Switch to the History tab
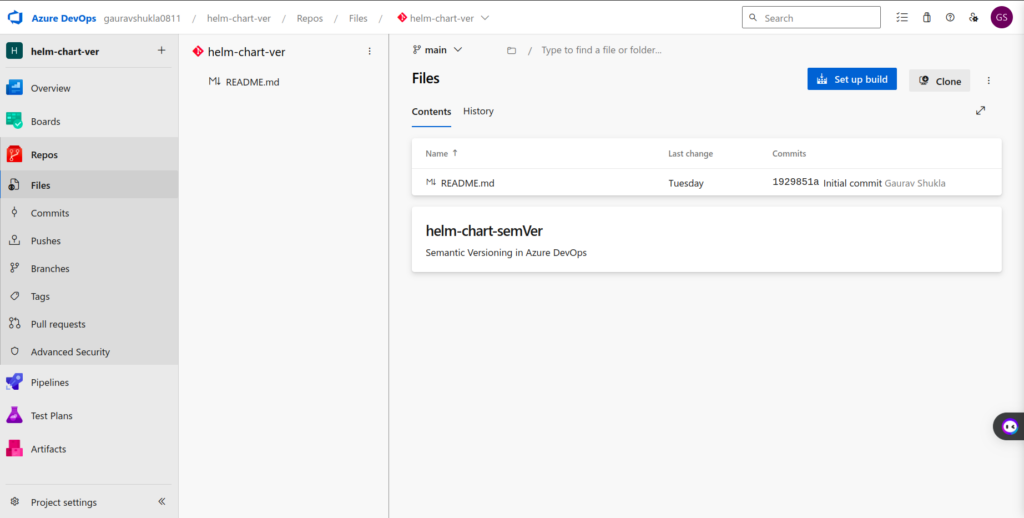Viewport: 1024px width, 518px height. (478, 111)
